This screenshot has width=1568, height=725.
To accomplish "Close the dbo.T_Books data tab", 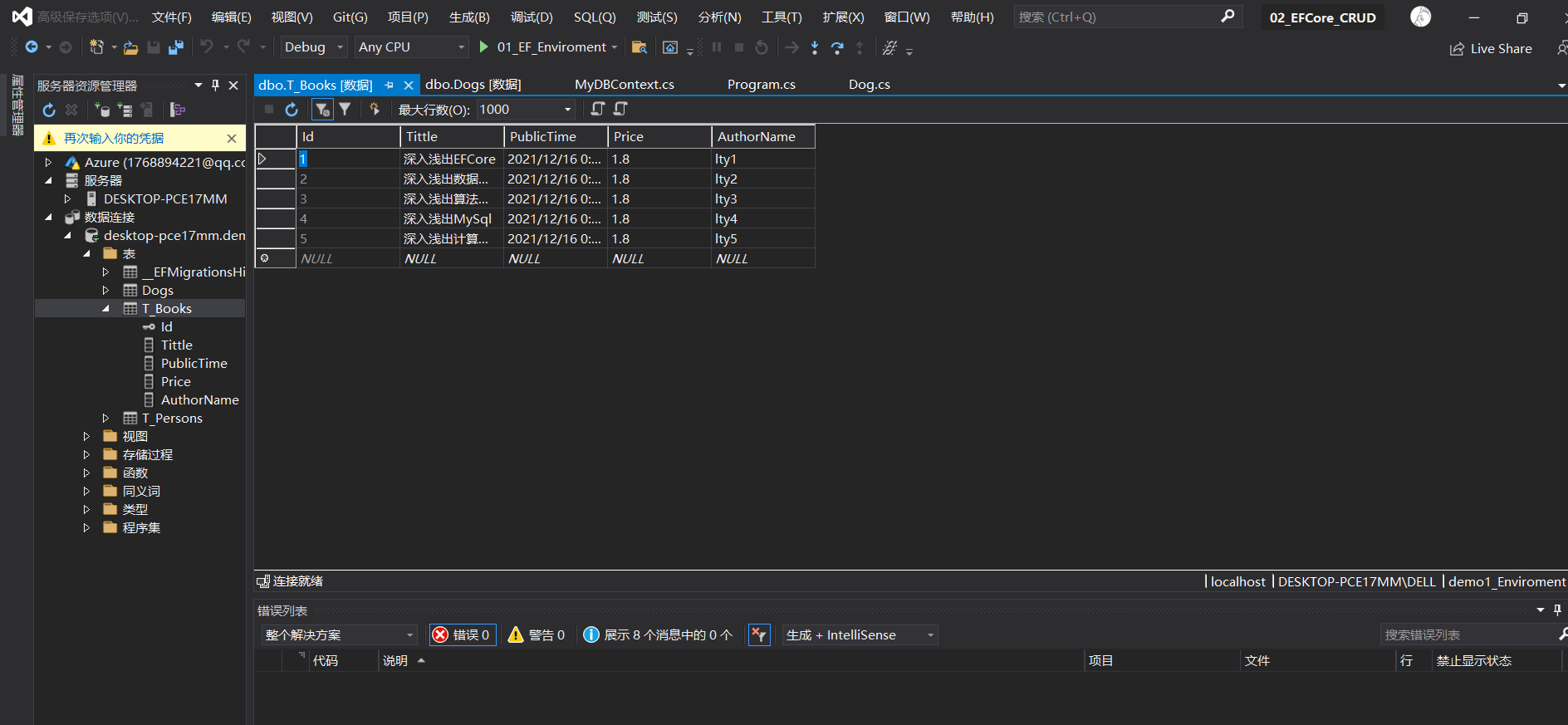I will pyautogui.click(x=409, y=85).
